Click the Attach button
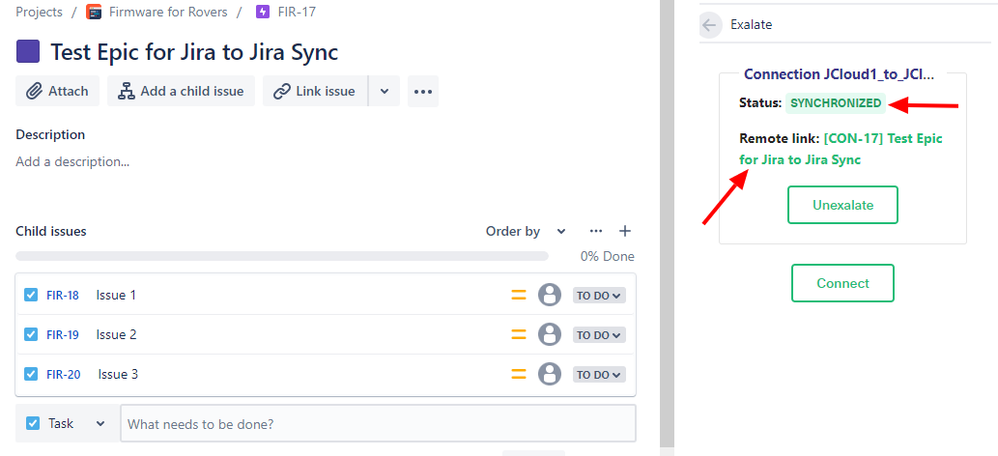 57,91
